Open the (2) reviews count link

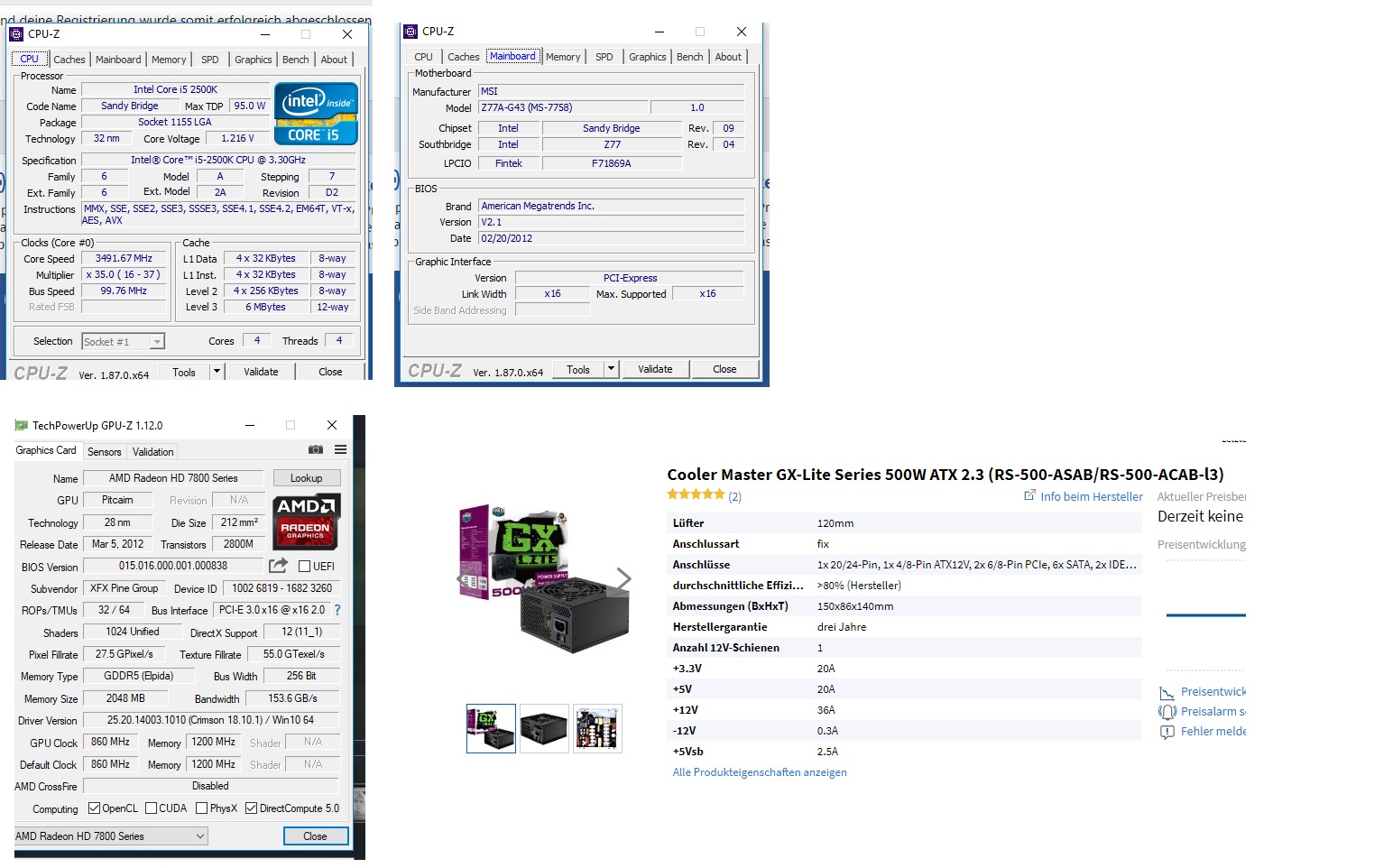[735, 496]
